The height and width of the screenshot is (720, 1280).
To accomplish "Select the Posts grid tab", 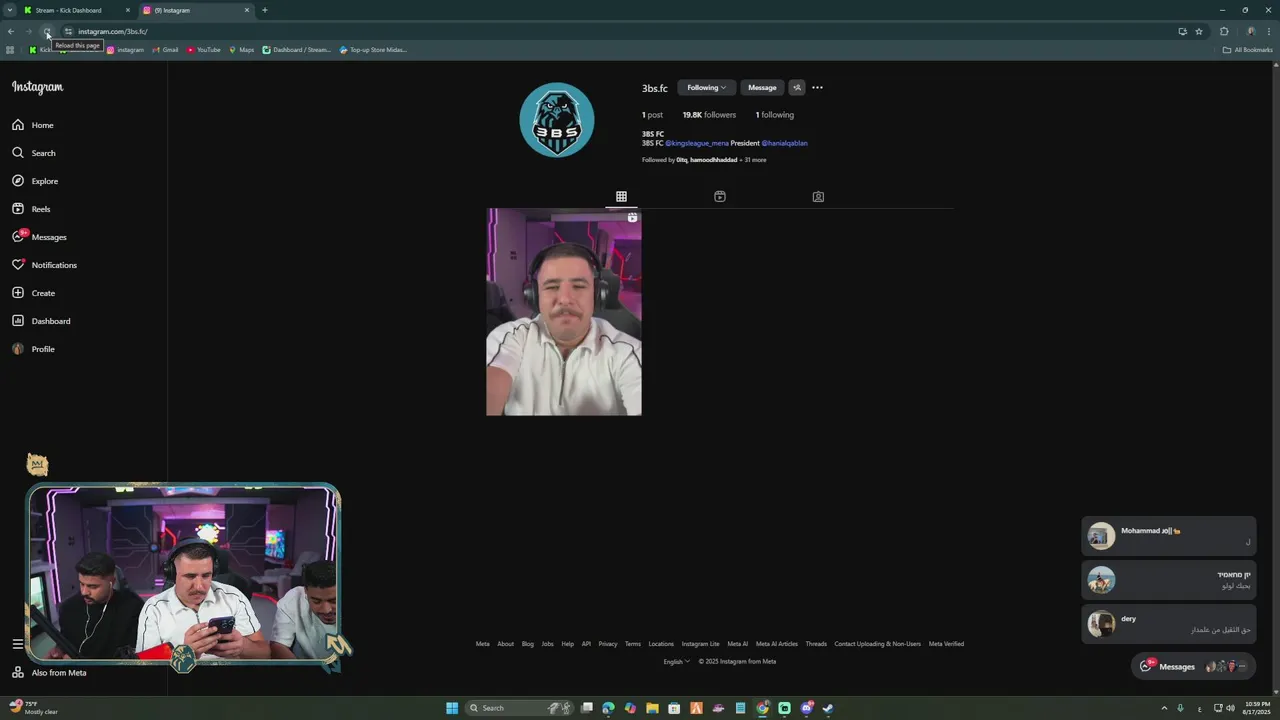I will tap(621, 197).
